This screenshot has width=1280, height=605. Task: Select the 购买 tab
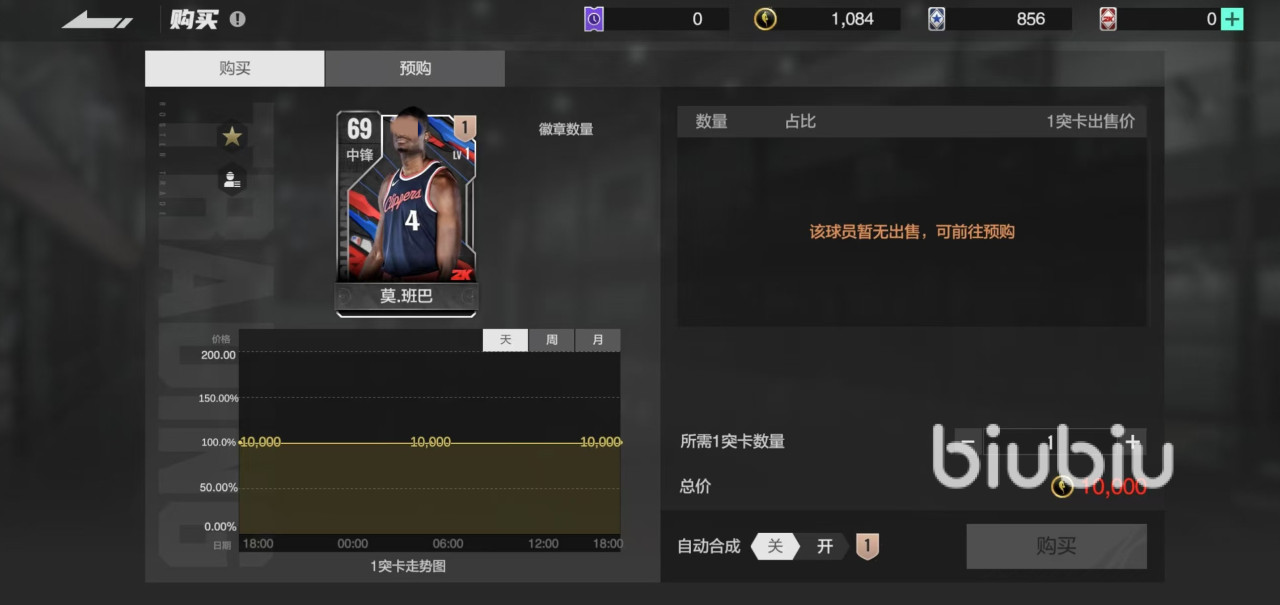point(235,69)
